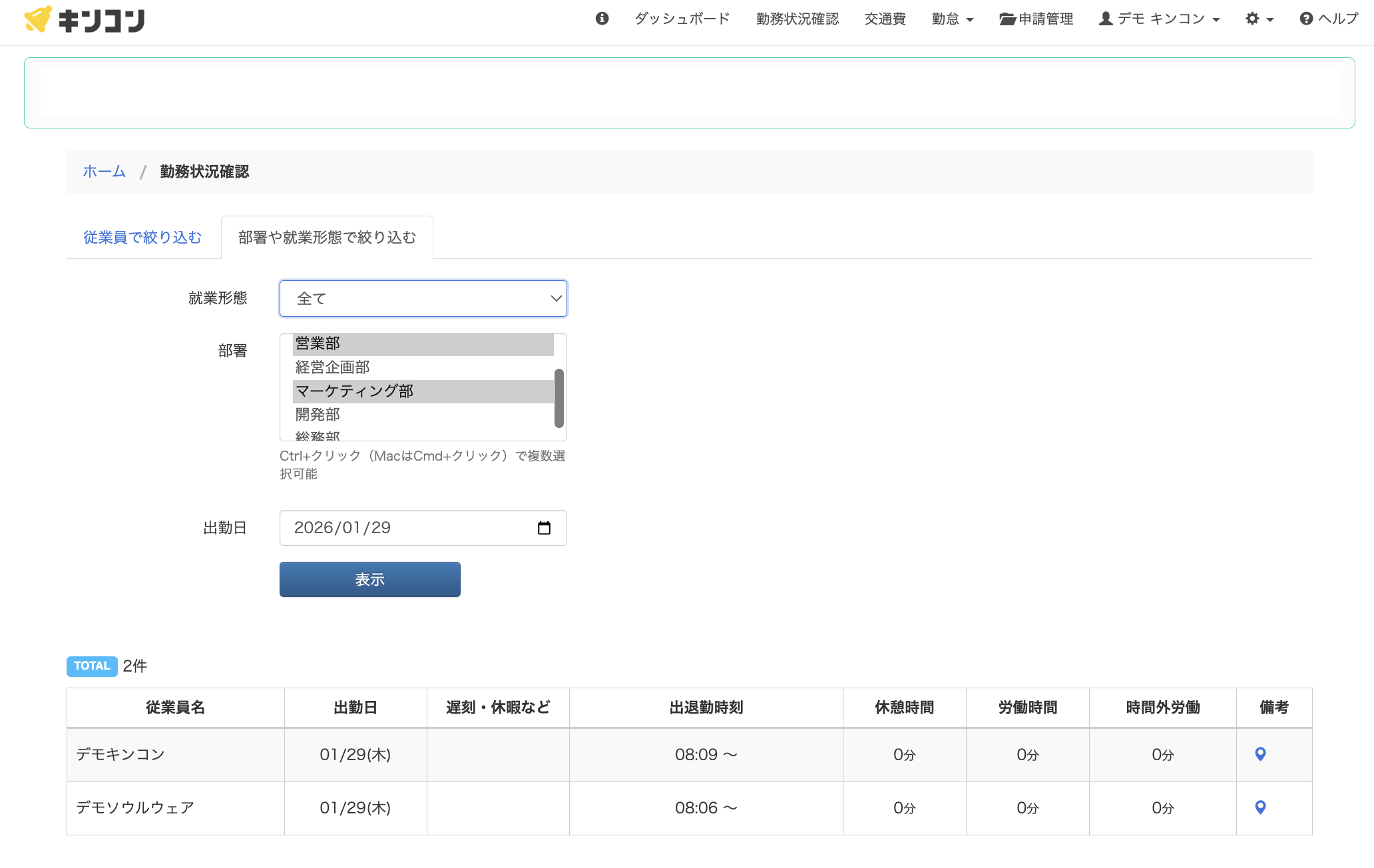Open the calendar picker in 出勤日 field
Screen dimensions: 1374x868
(x=544, y=528)
